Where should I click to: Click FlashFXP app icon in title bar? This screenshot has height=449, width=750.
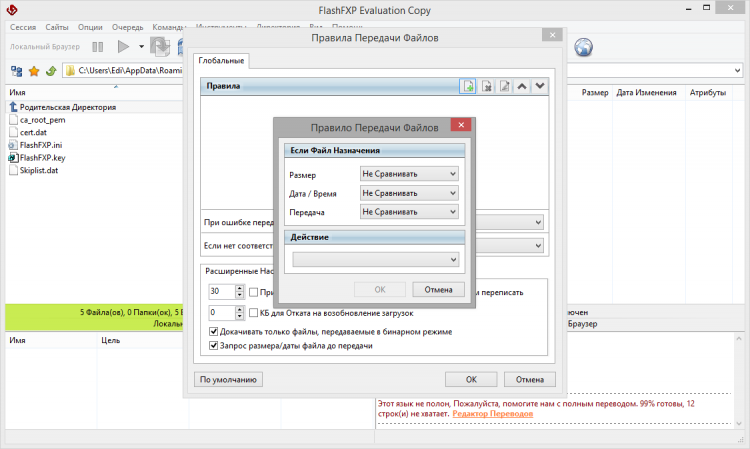(x=12, y=10)
